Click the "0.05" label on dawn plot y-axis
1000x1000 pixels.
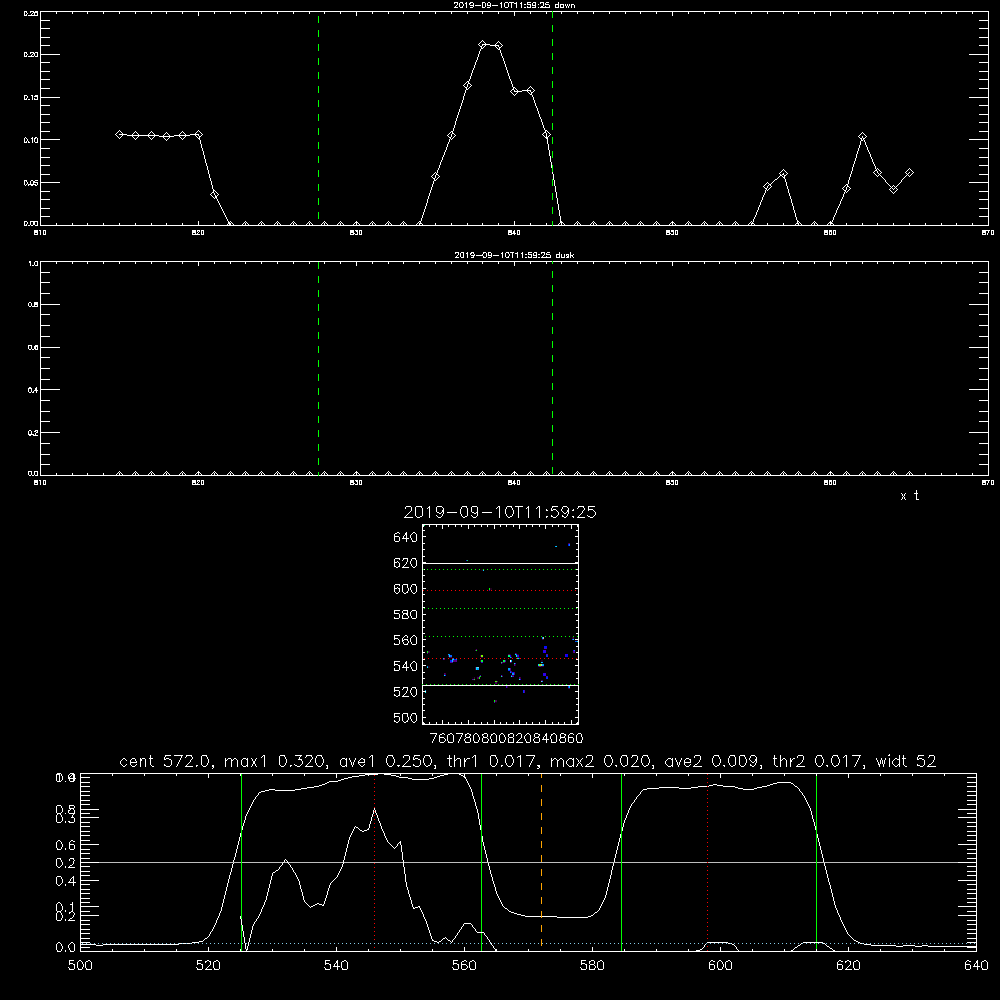tap(31, 182)
